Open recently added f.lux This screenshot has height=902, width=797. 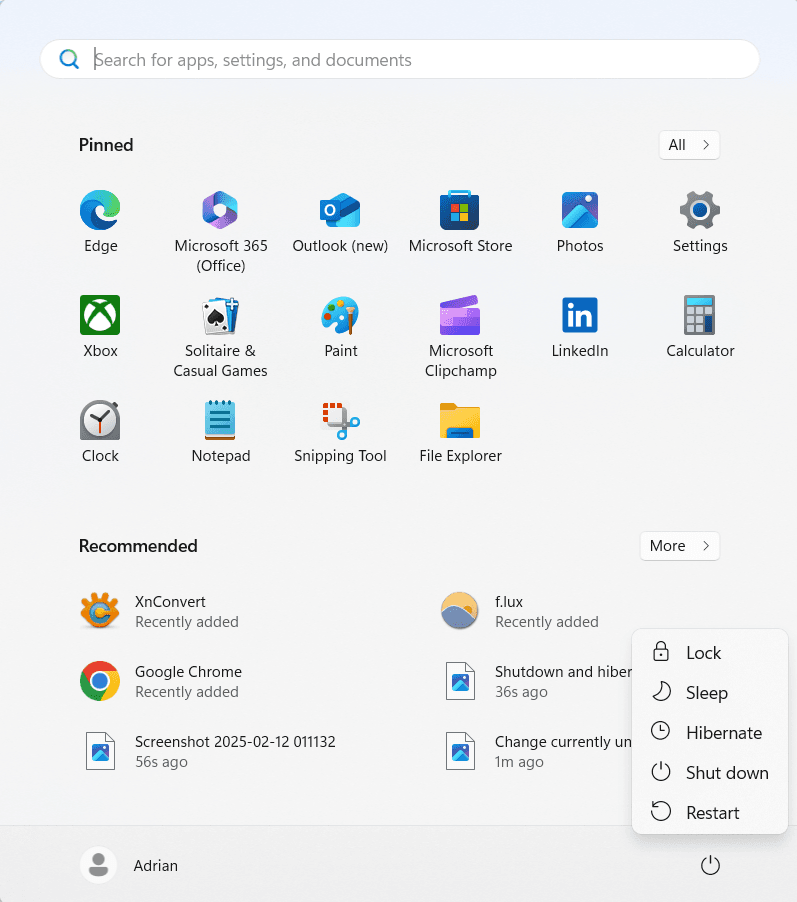click(x=520, y=611)
